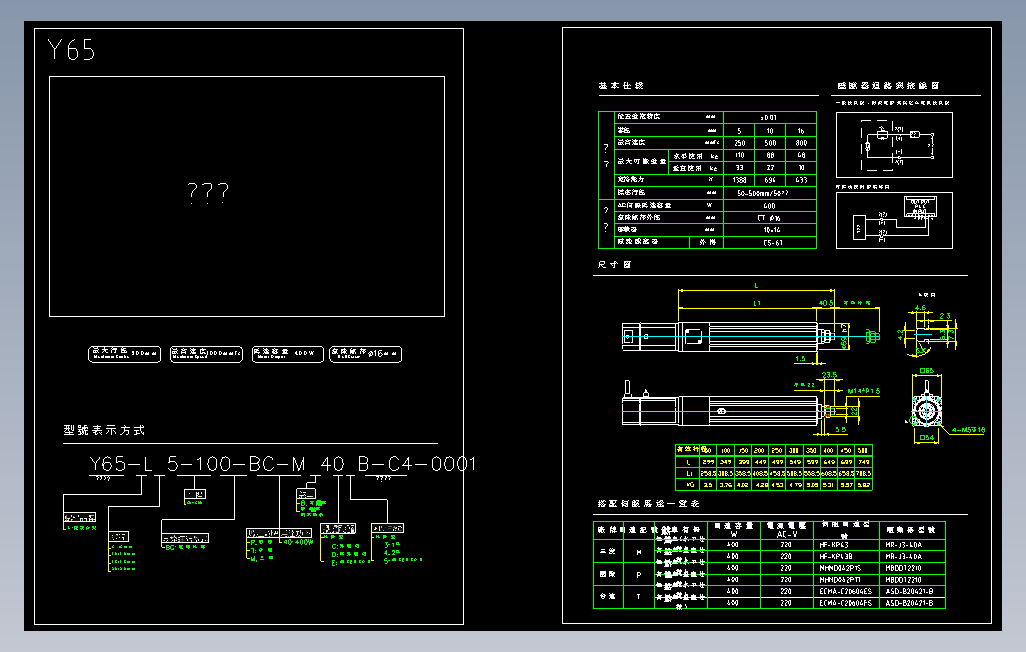
Task: Select the Y65-L model code text
Action: pyautogui.click(x=121, y=463)
